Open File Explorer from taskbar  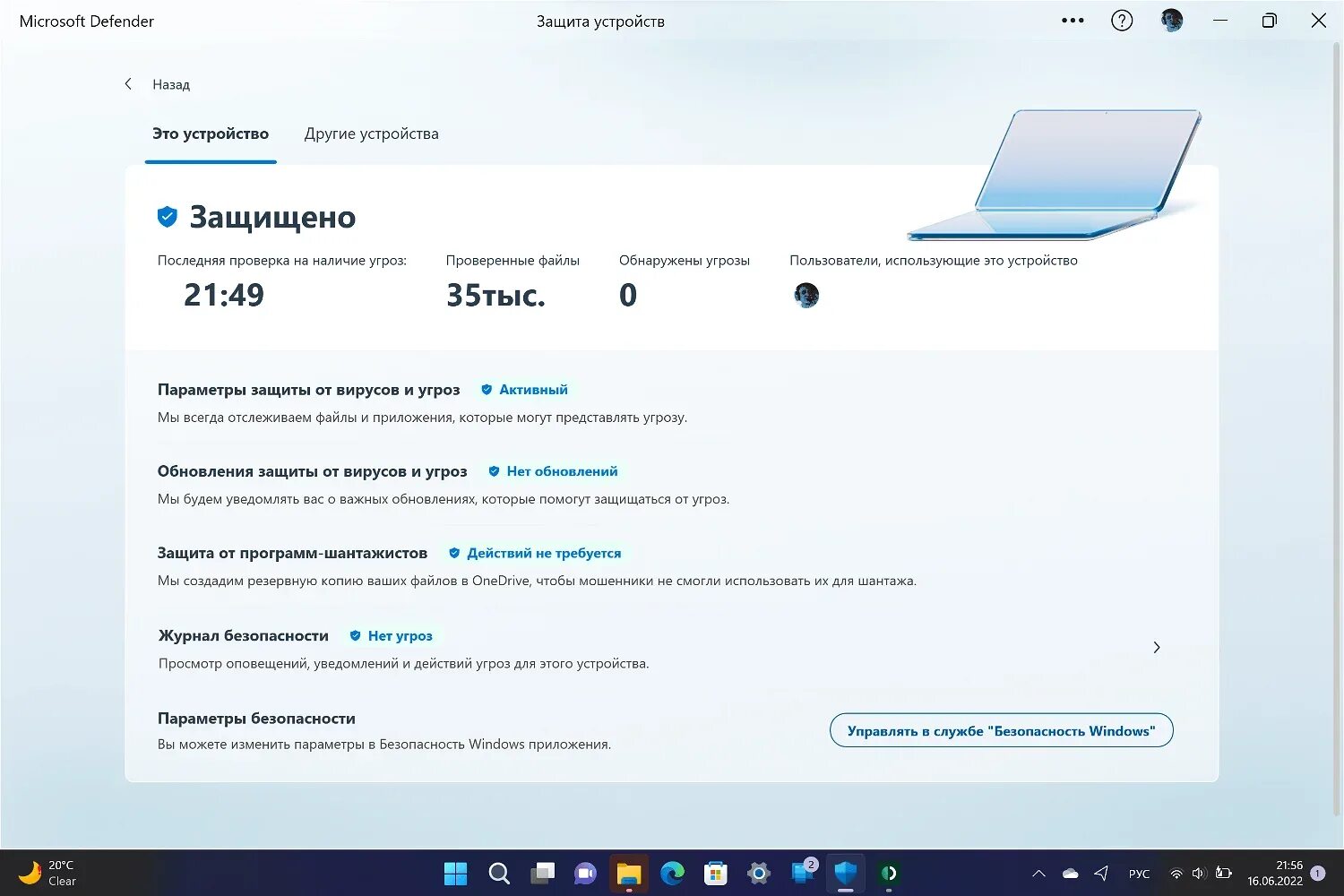629,874
